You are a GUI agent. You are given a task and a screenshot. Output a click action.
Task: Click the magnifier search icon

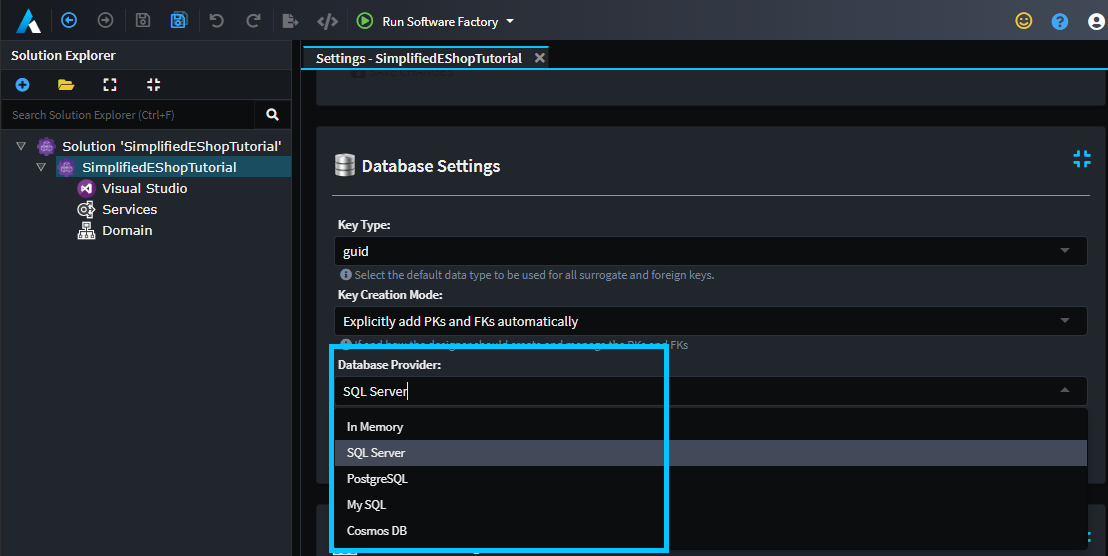(272, 114)
